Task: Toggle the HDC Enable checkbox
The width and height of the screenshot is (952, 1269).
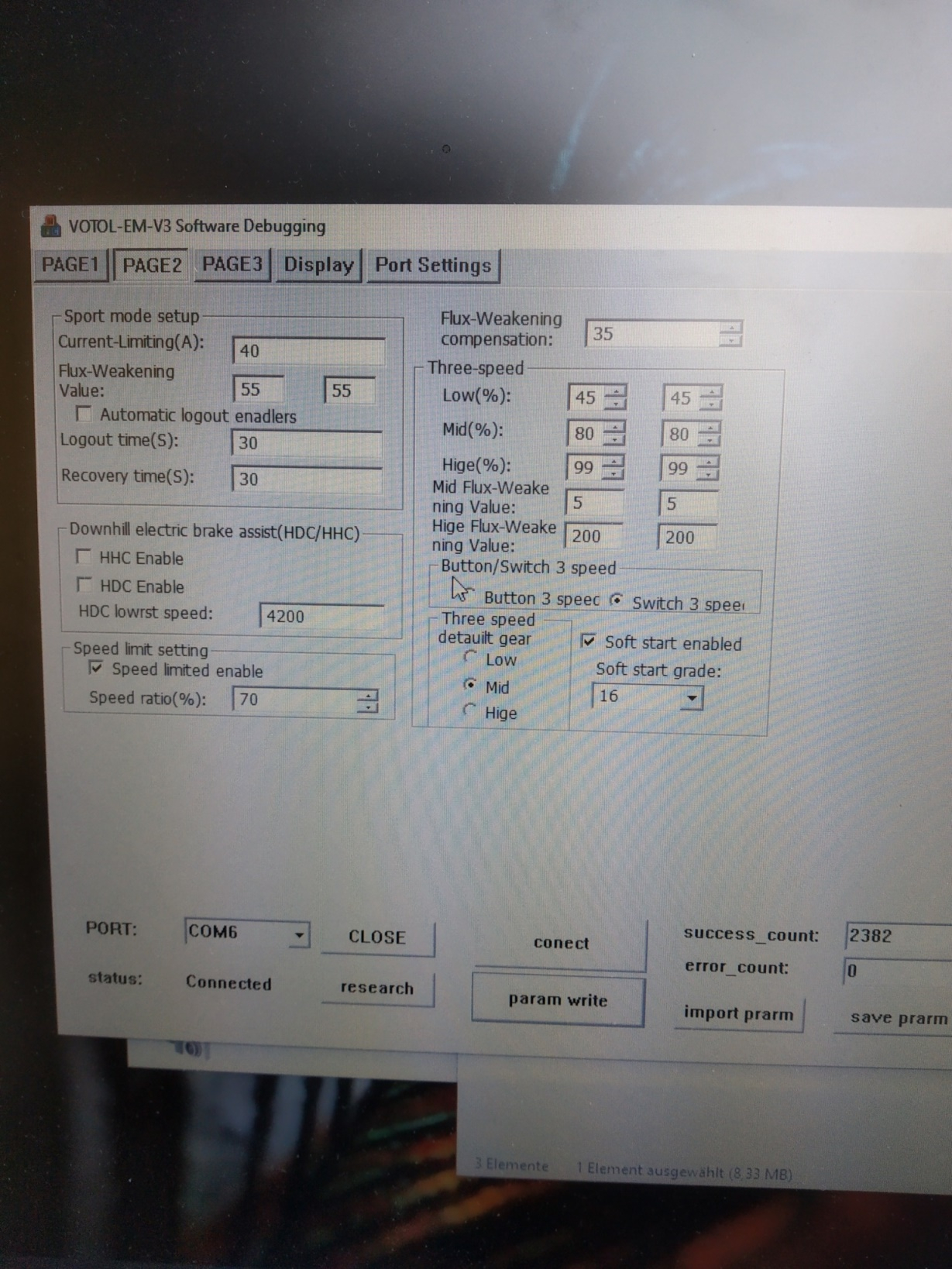Action: pyautogui.click(x=84, y=584)
